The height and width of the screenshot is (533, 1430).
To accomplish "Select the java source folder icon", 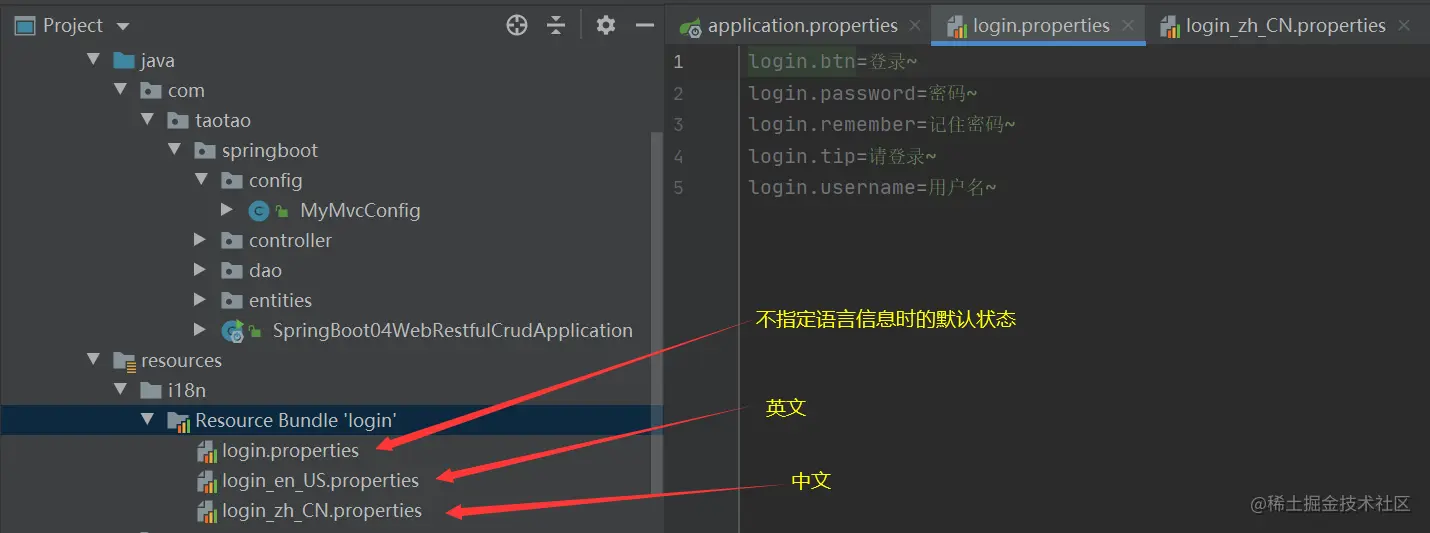I will [124, 61].
